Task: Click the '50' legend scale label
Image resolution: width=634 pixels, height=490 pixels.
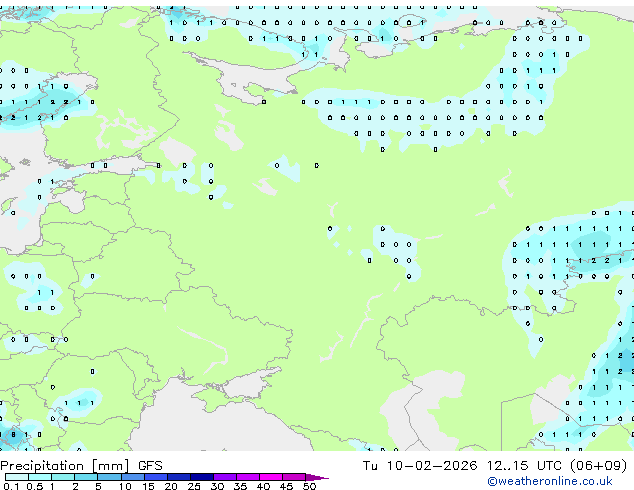Action: 309,486
